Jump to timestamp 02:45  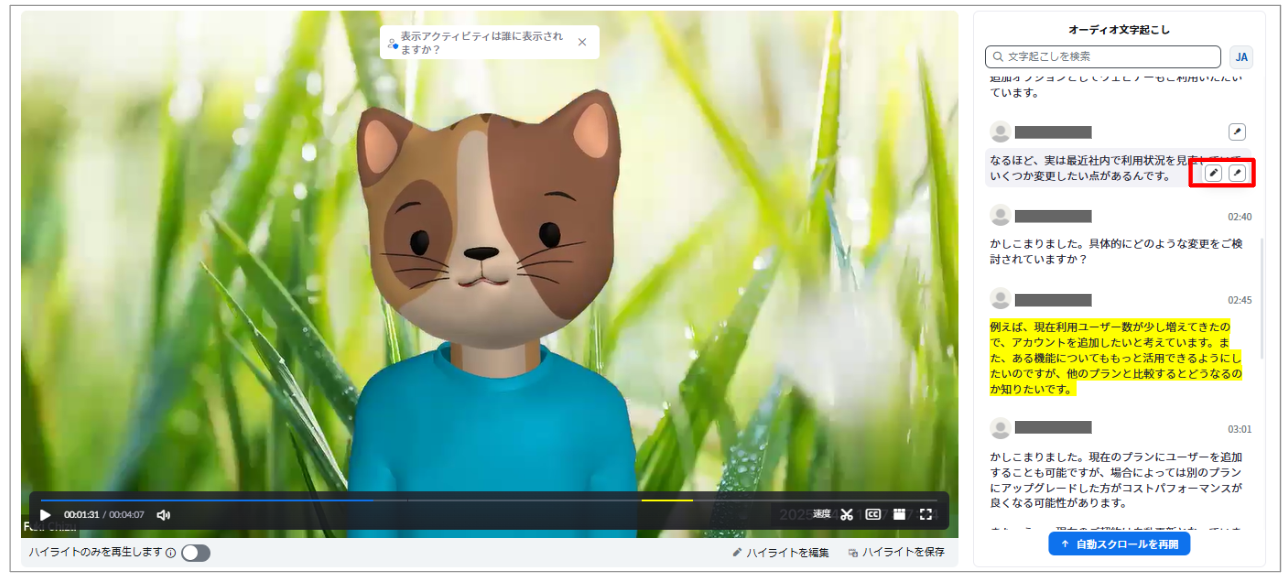pyautogui.click(x=1240, y=300)
